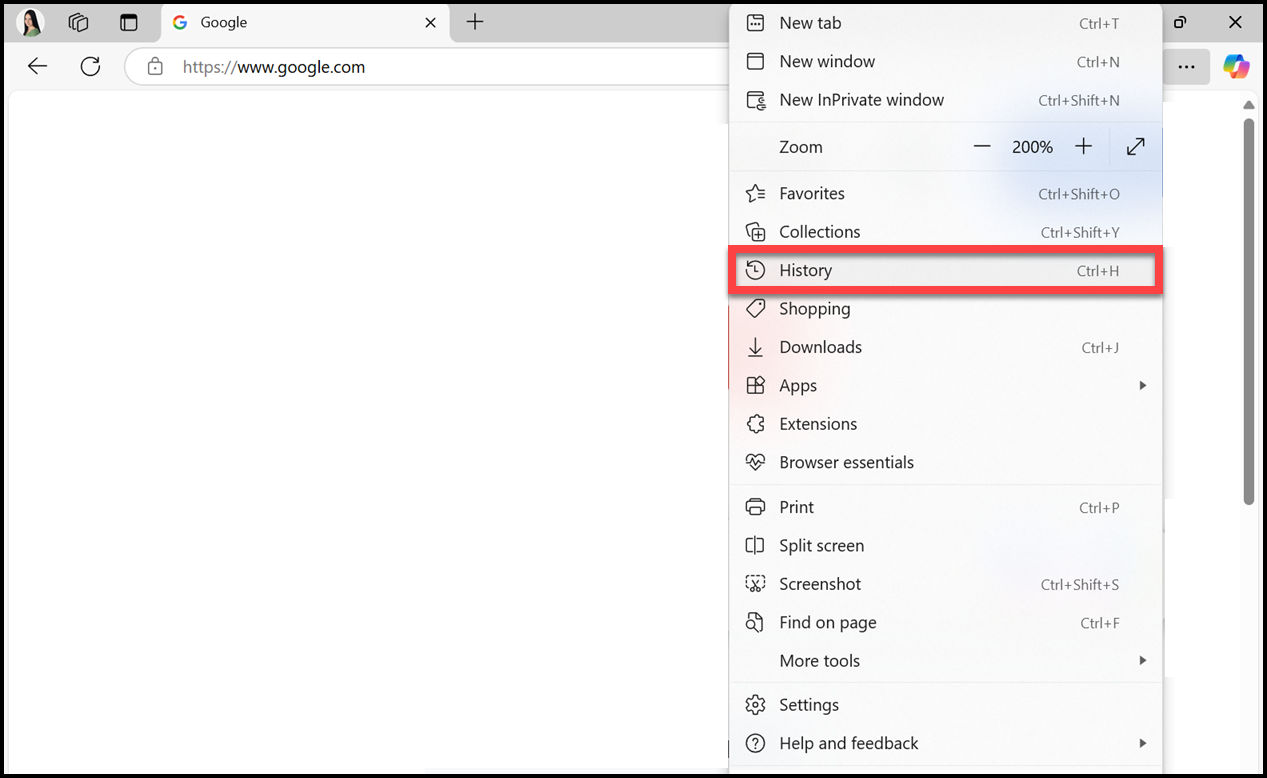Click the Extensions puzzle icon
The image size is (1267, 778).
[756, 424]
